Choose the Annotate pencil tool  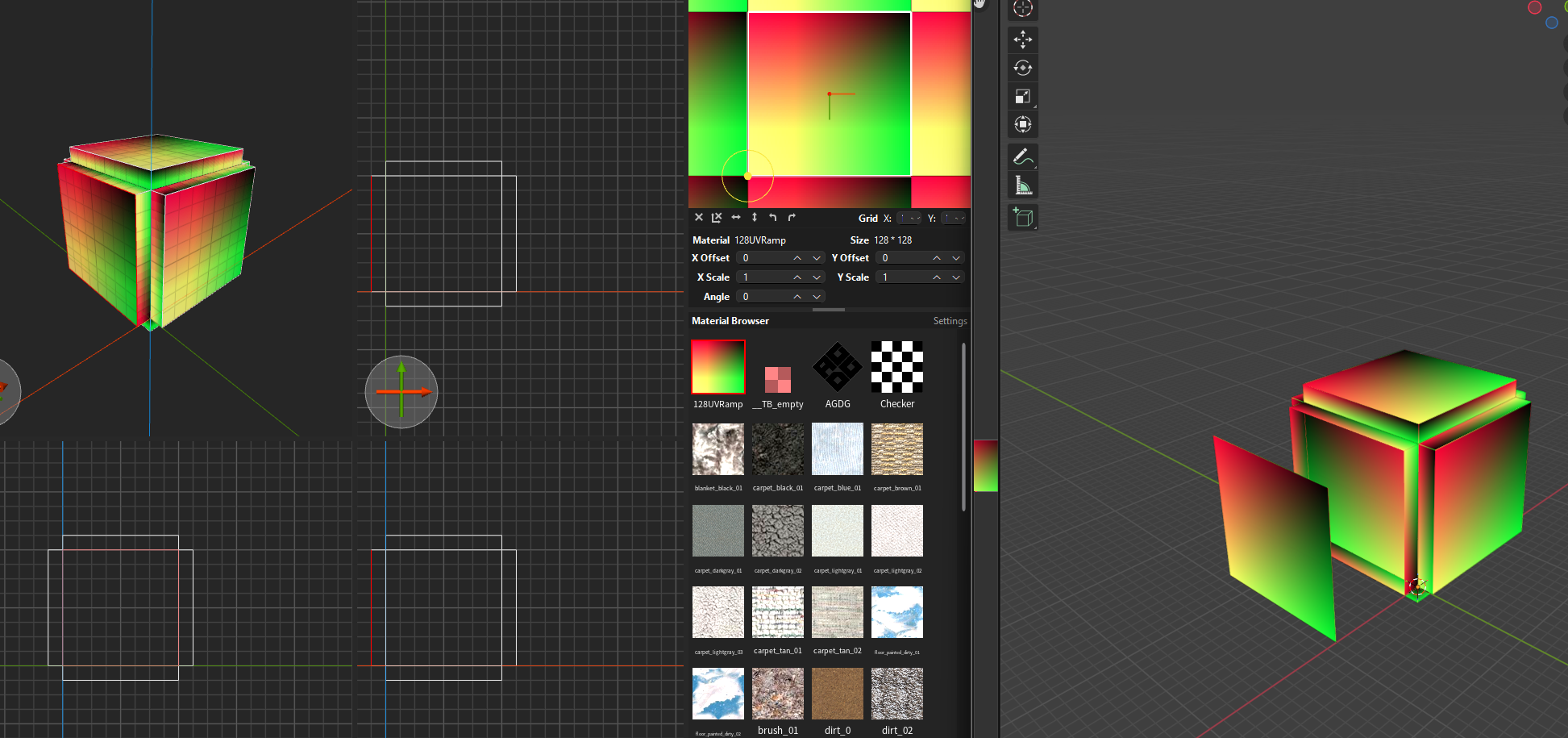pyautogui.click(x=1022, y=157)
